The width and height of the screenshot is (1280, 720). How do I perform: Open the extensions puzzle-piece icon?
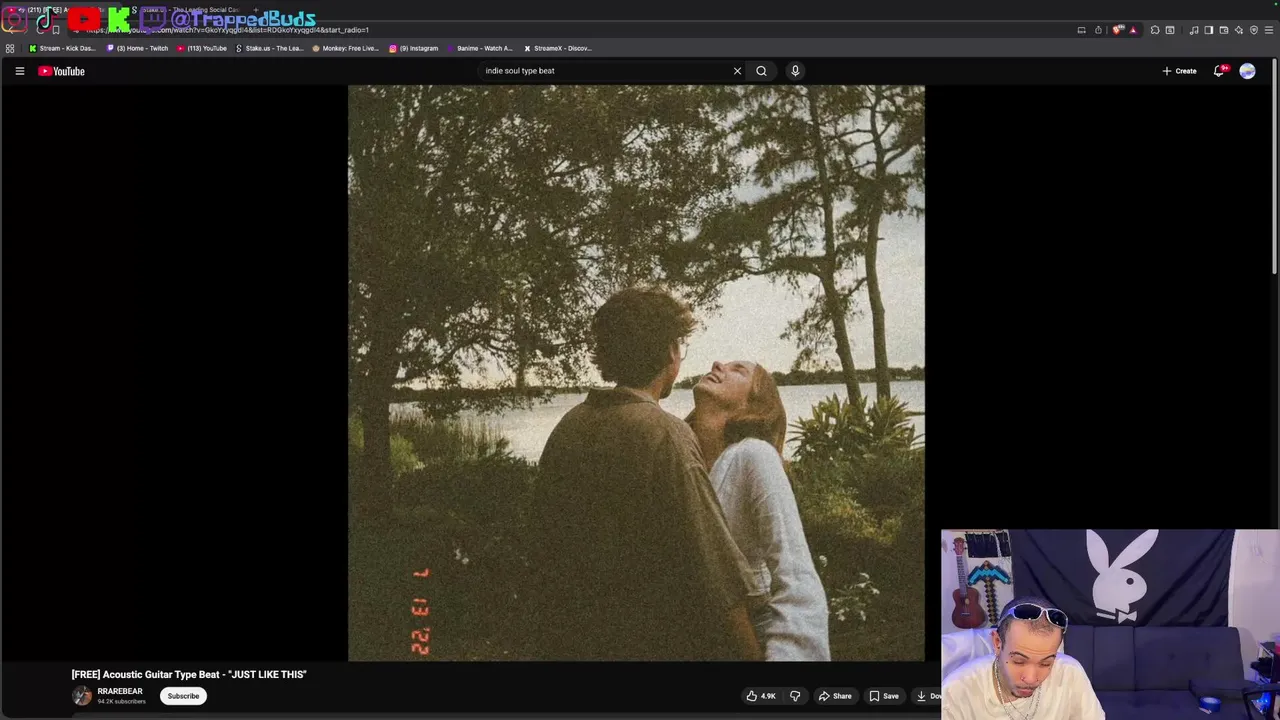[x=1155, y=30]
